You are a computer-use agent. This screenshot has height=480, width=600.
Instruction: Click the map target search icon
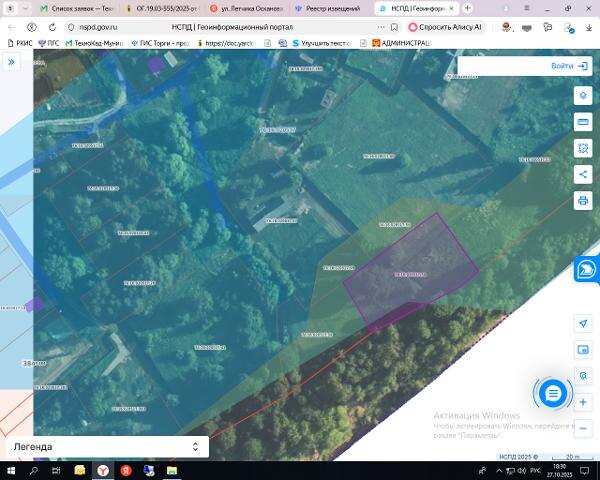coord(583,376)
